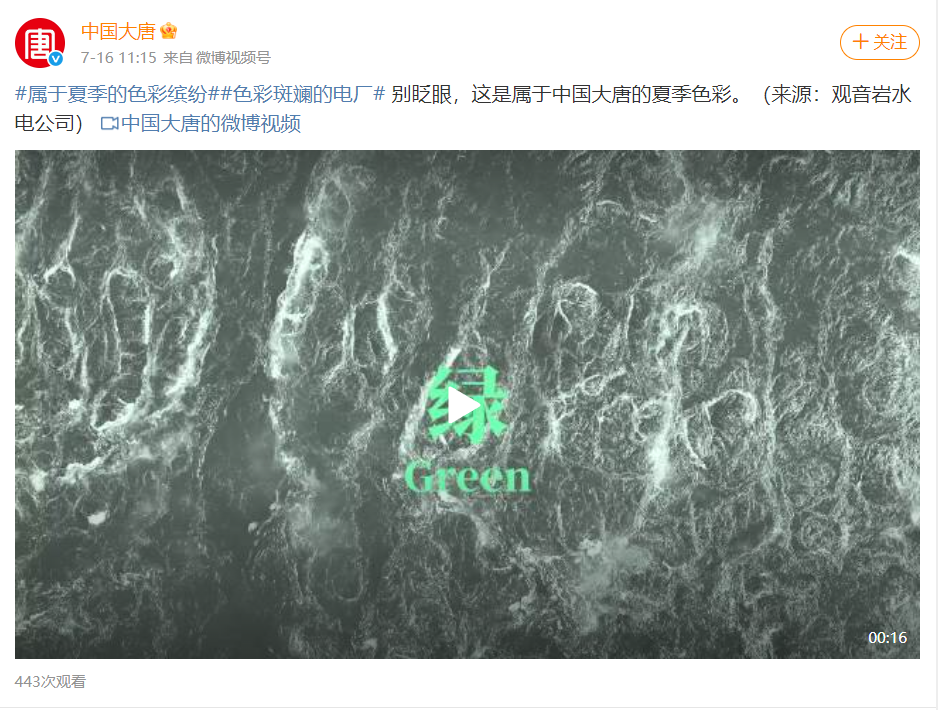
Task: Click the 00:16 video duration label
Action: pos(887,638)
